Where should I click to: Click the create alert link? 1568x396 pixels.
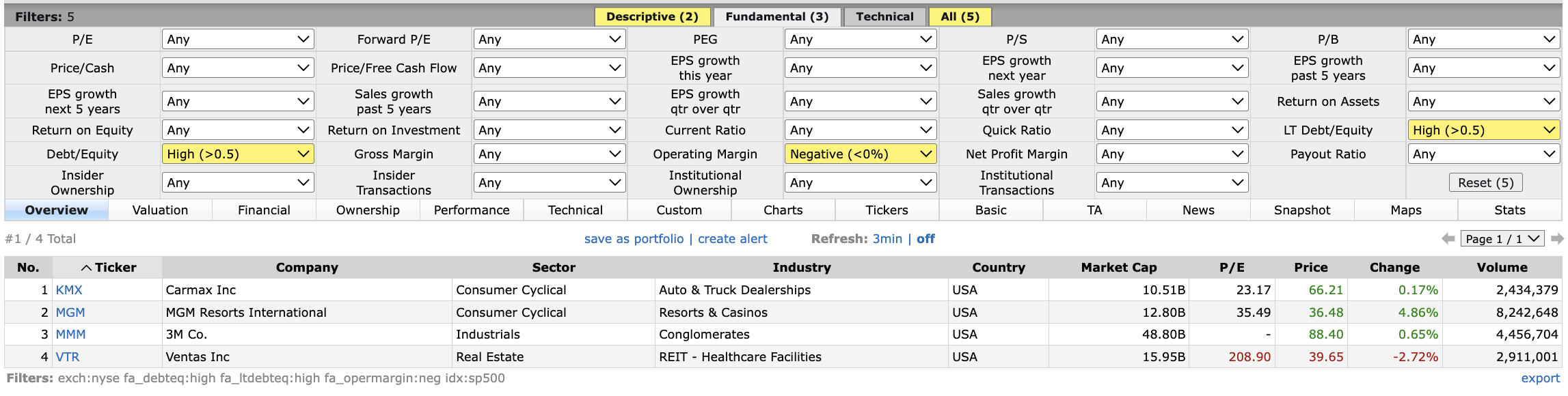pyautogui.click(x=732, y=239)
